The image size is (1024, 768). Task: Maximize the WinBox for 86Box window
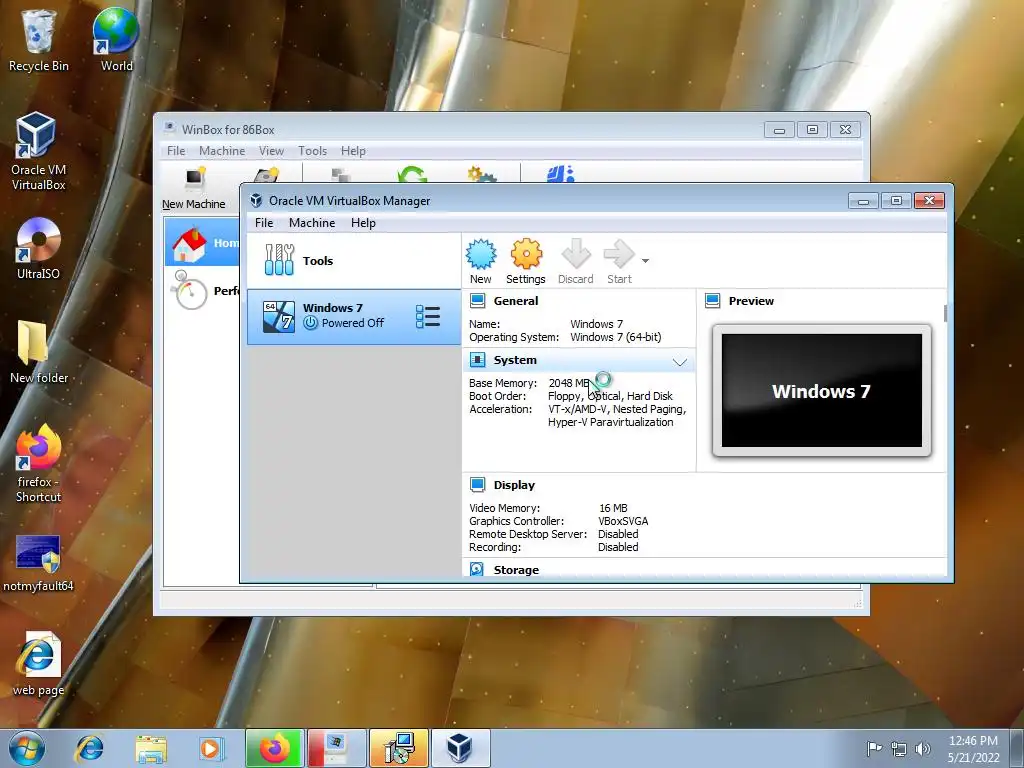pos(812,129)
